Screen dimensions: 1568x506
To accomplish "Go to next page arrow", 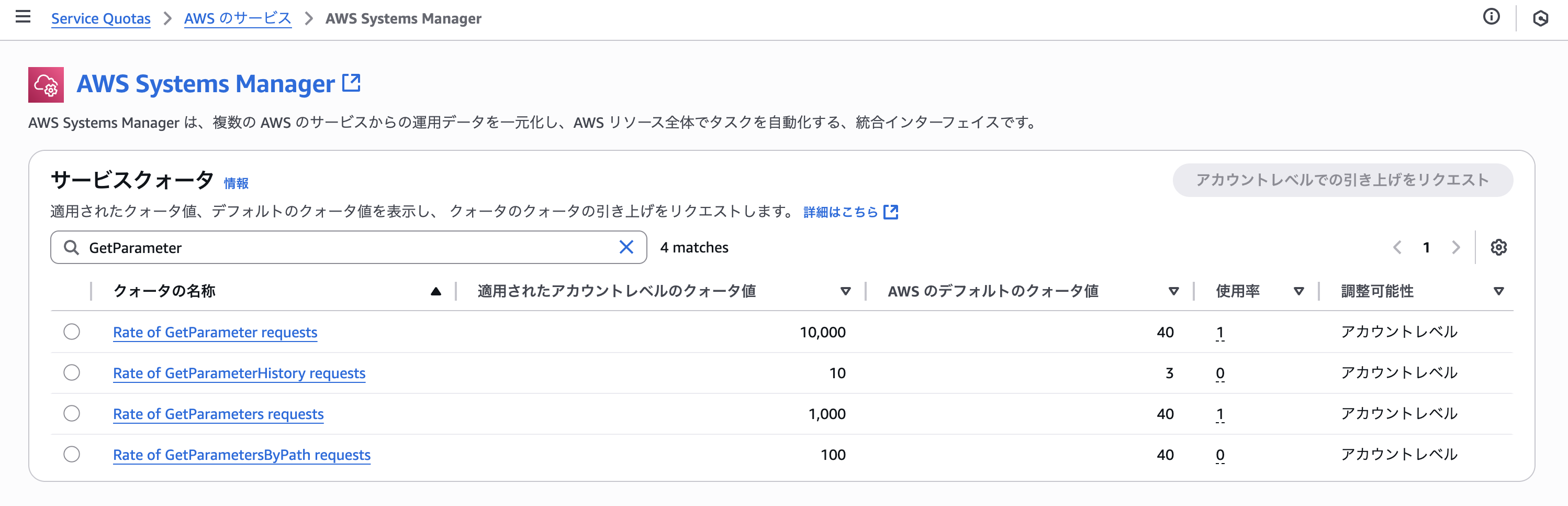I will click(1455, 247).
